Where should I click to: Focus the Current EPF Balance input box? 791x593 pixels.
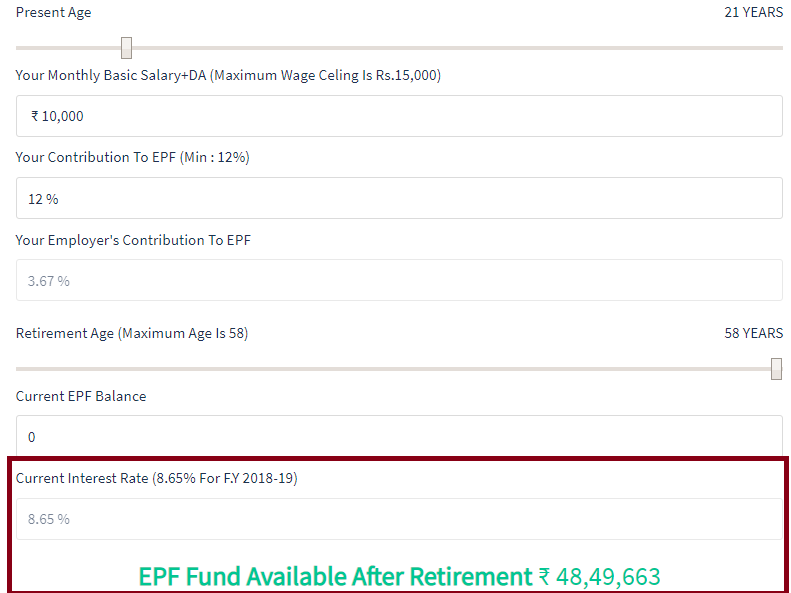tap(399, 436)
